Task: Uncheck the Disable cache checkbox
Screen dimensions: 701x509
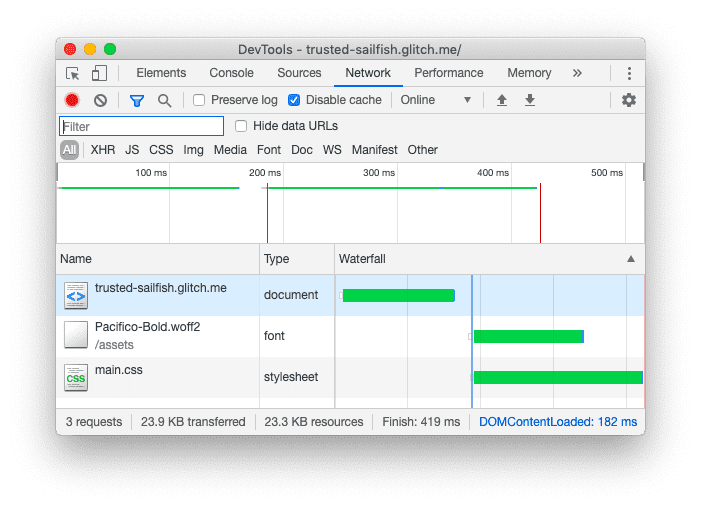Action: point(294,100)
